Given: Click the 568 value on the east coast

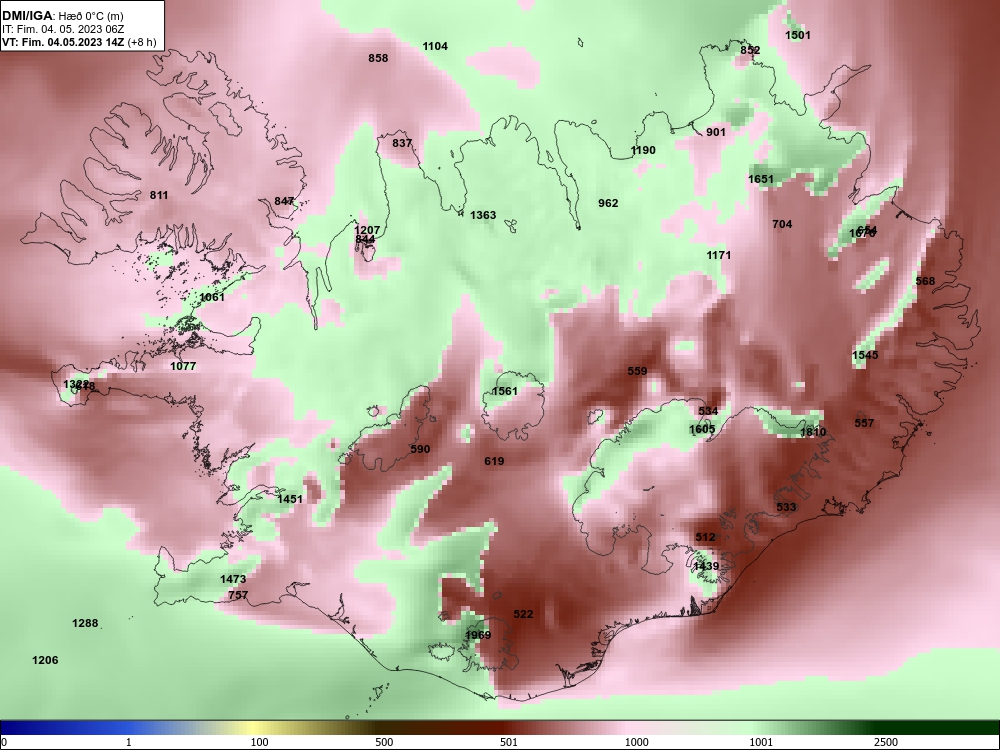Looking at the screenshot, I should coord(925,281).
